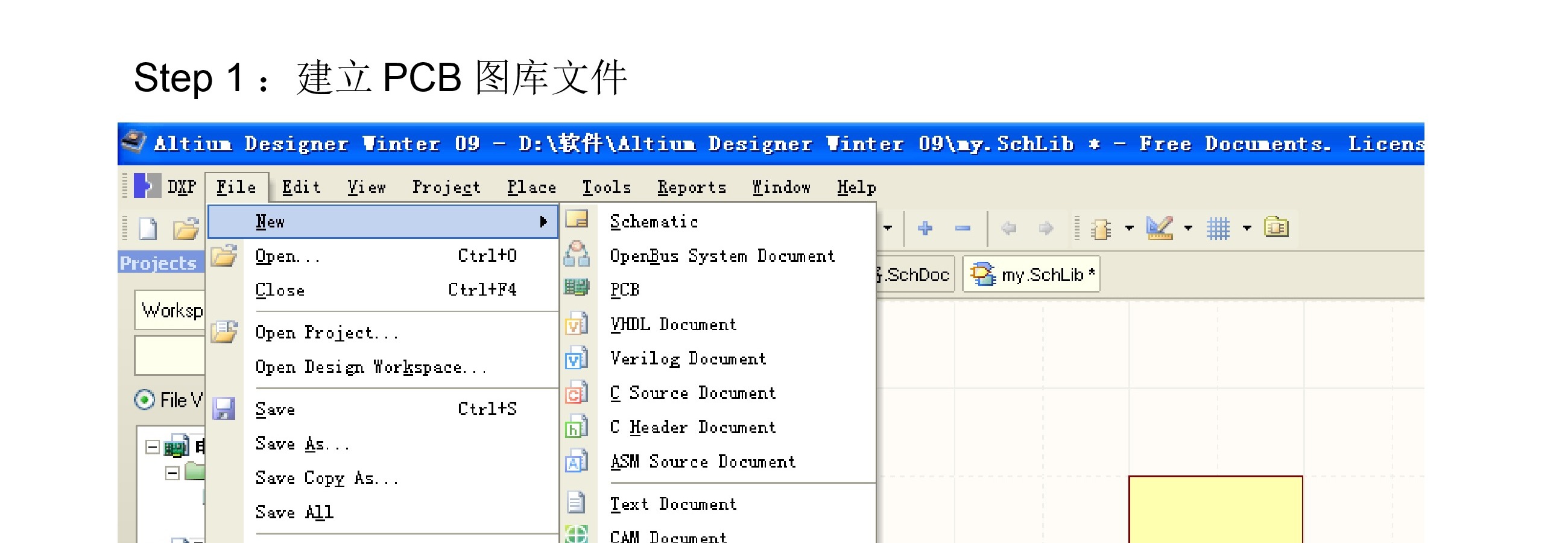Click the Save floppy disk icon
This screenshot has width=1568, height=543.
tap(223, 409)
